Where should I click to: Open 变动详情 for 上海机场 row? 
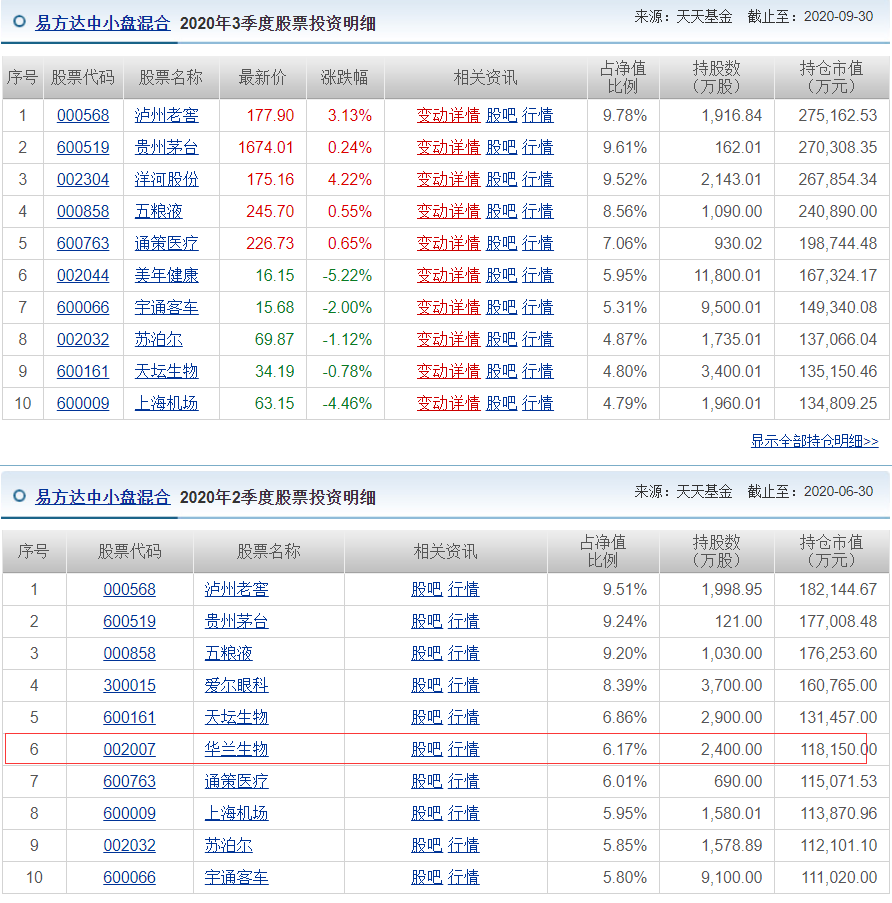tap(448, 403)
